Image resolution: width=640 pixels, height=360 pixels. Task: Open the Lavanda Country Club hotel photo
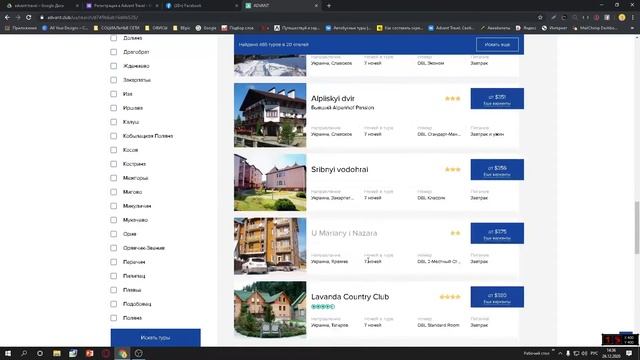coord(270,310)
